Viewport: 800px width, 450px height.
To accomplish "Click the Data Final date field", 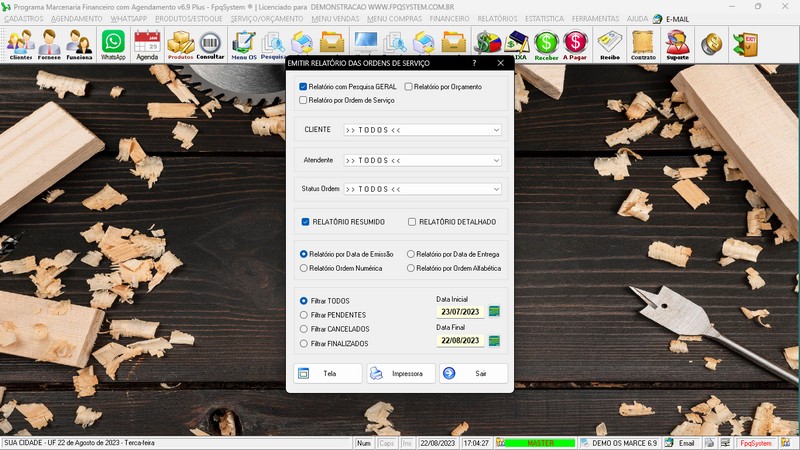I will [x=460, y=340].
